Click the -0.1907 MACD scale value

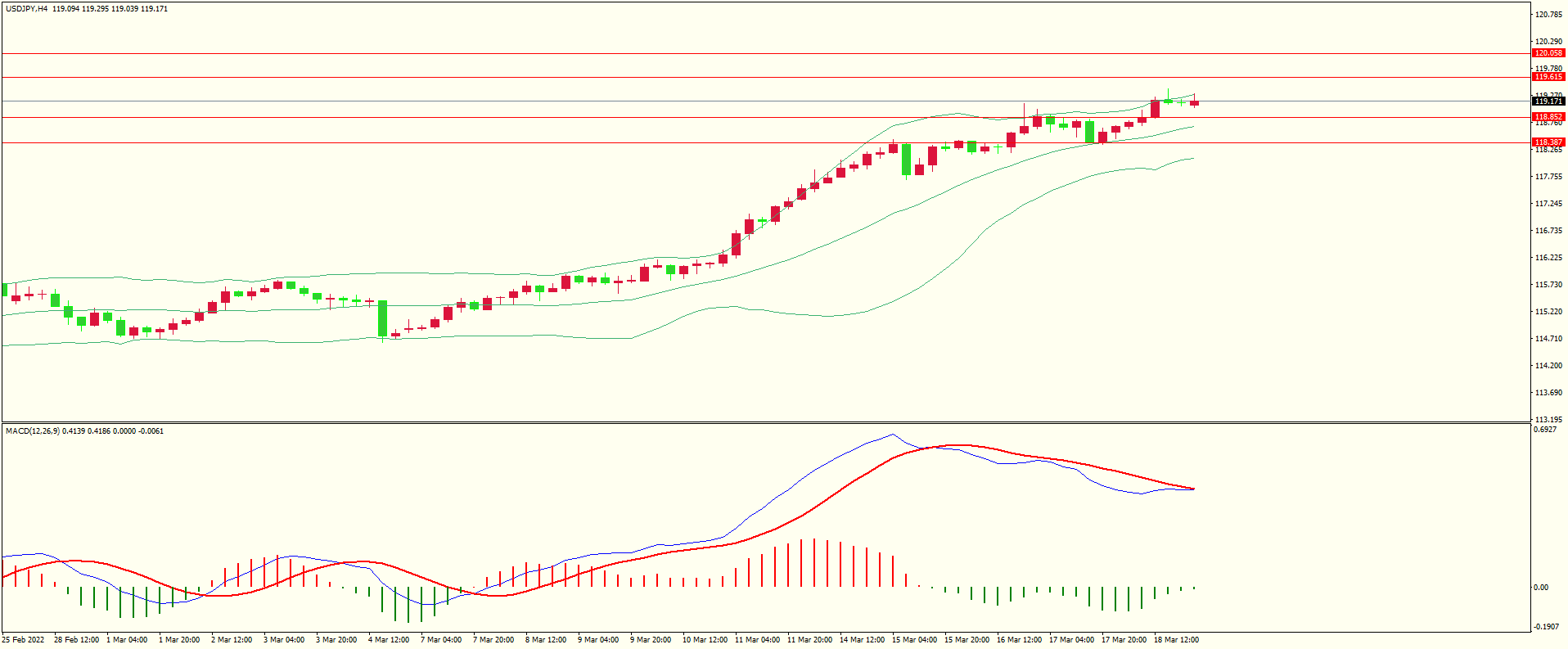tap(1547, 627)
